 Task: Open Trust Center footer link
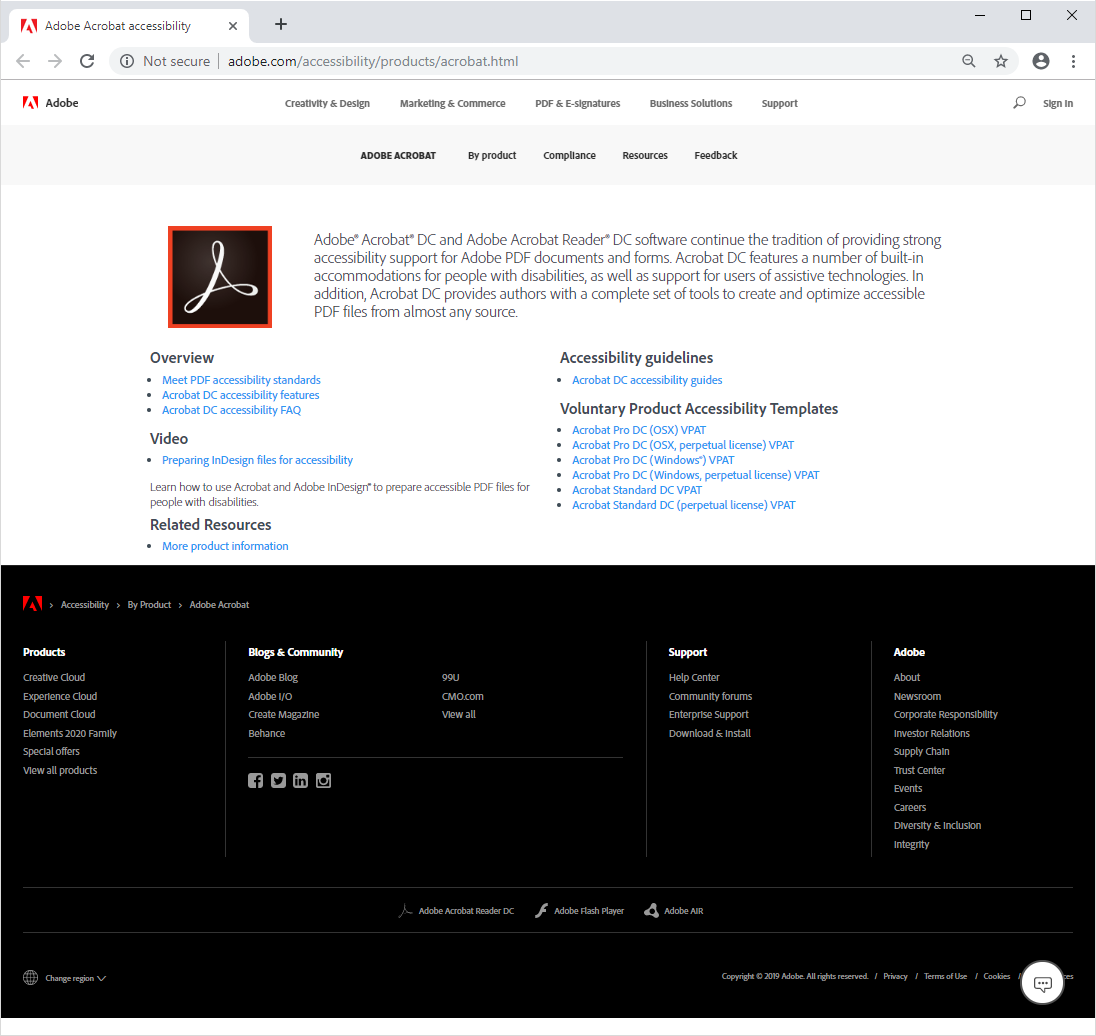[x=919, y=770]
